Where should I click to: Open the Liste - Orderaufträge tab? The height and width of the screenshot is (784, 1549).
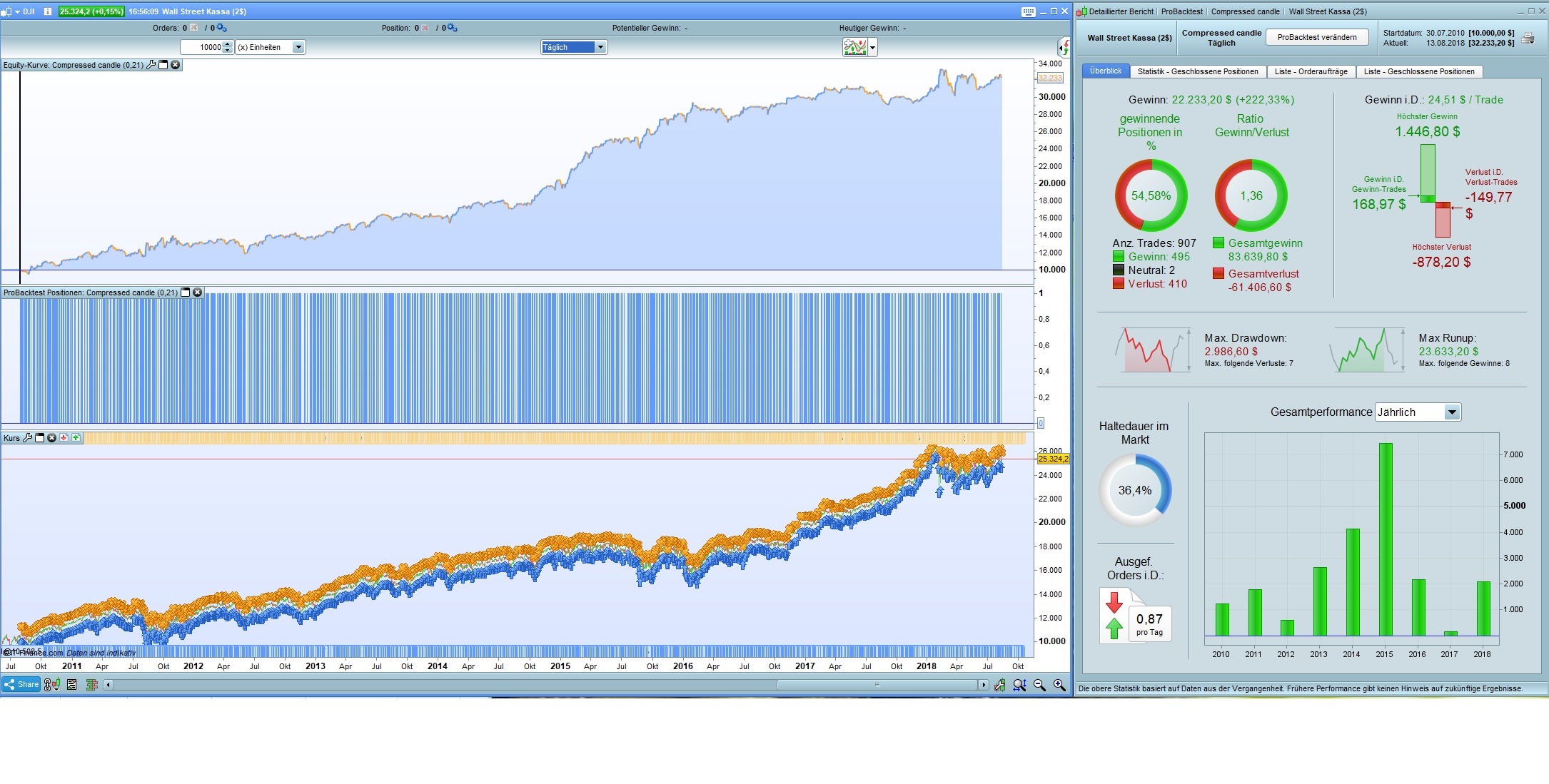[1311, 71]
